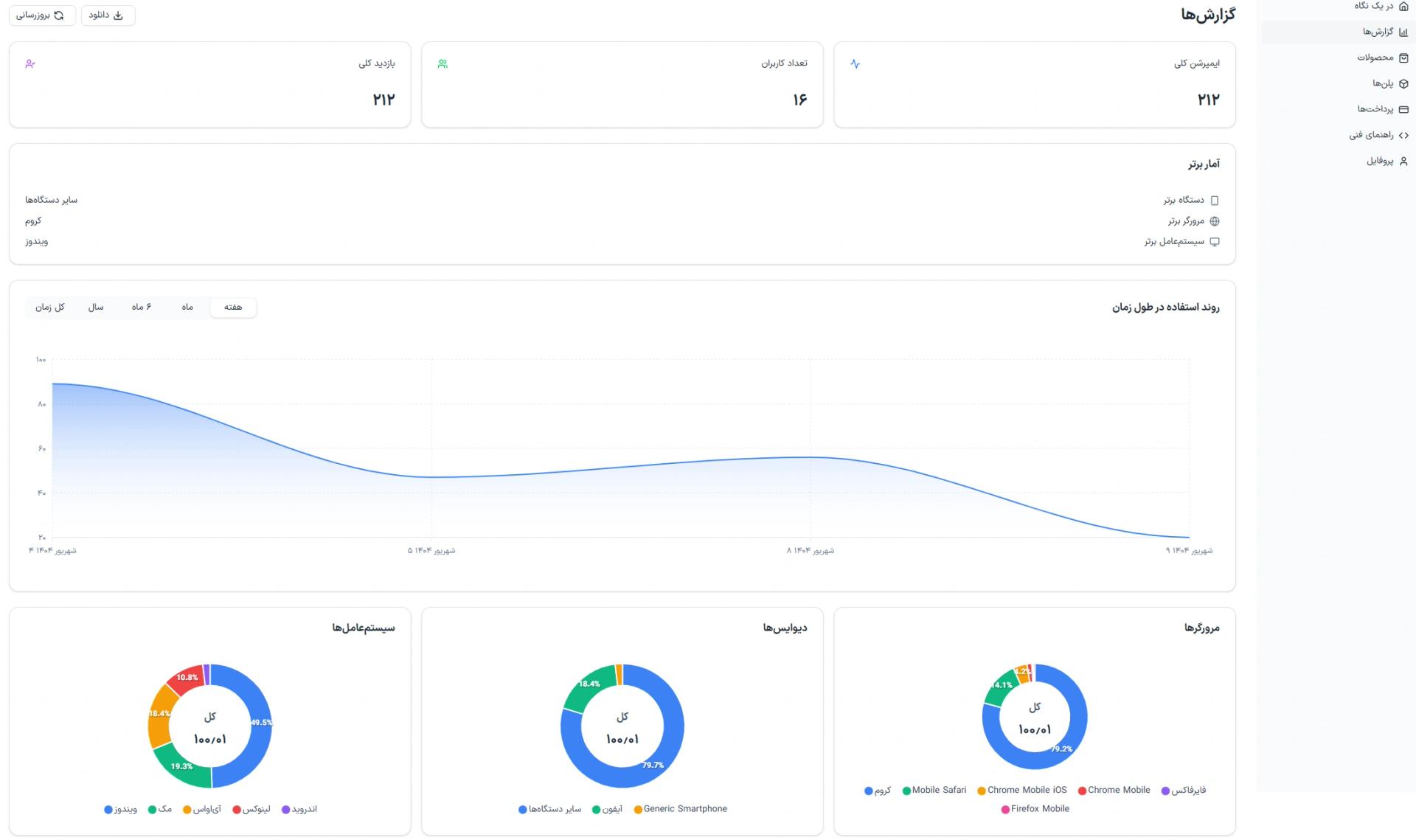Click the بروزرسانی refresh button

42,15
